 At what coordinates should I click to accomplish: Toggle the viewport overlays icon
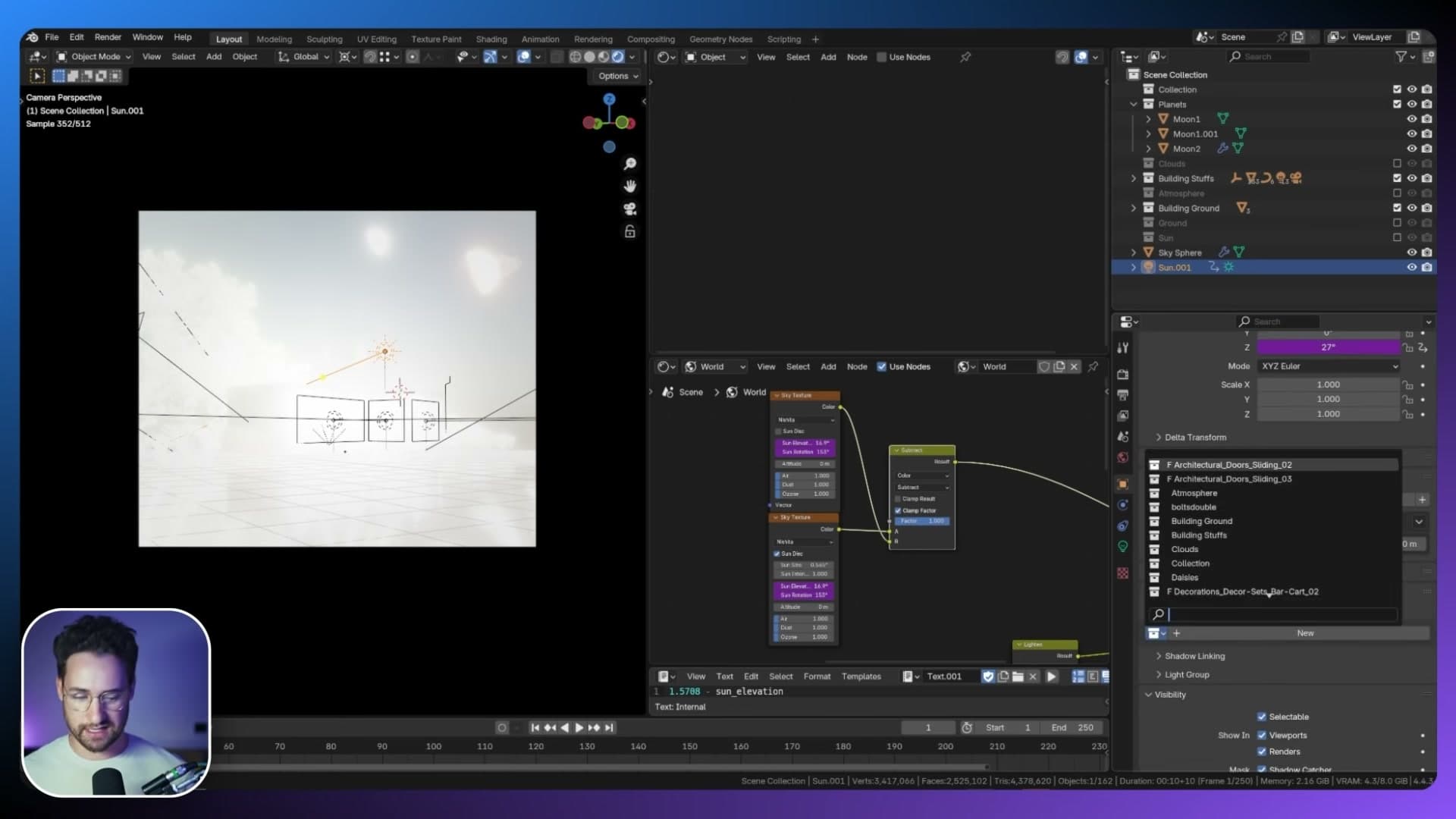(x=523, y=57)
